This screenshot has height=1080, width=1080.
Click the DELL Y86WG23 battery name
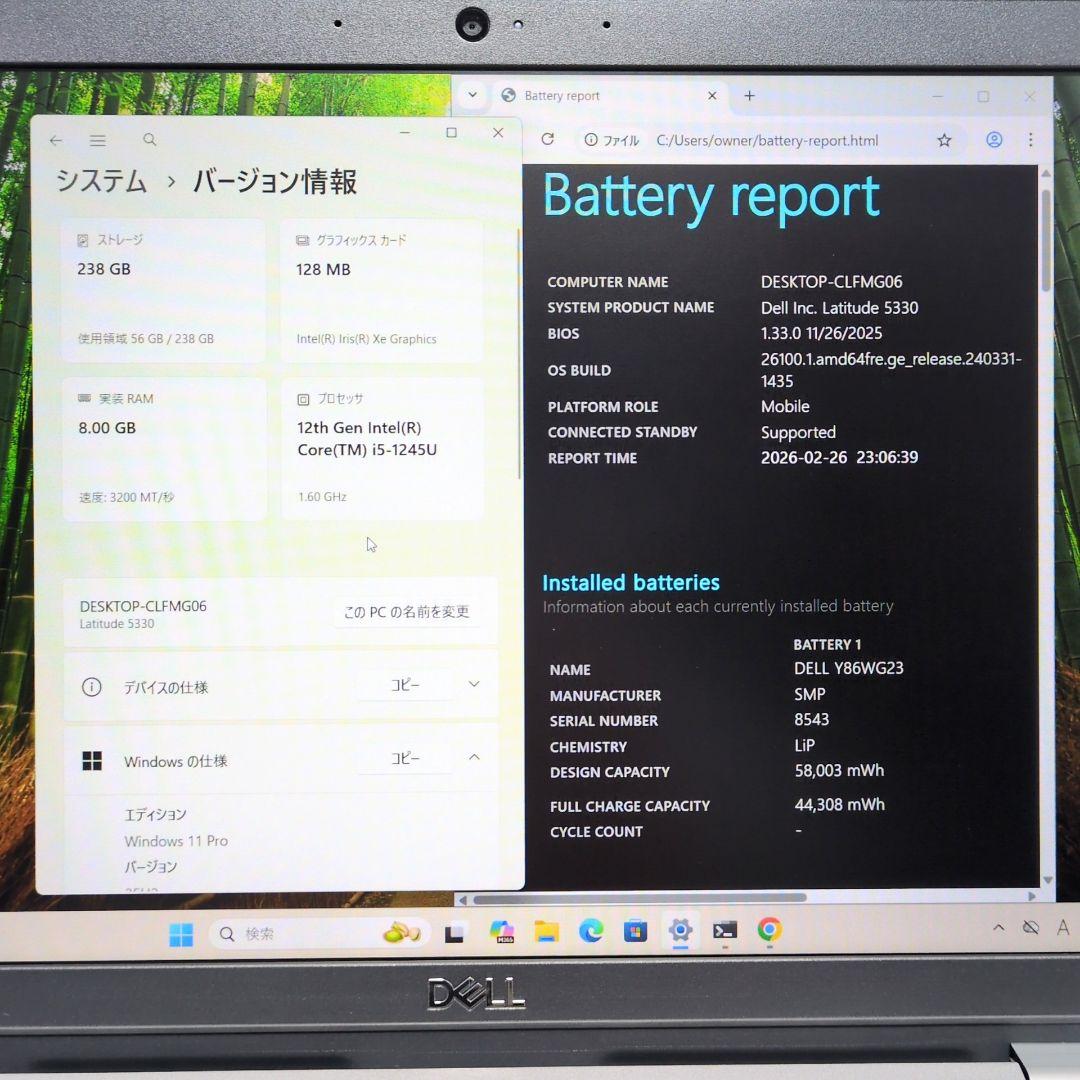click(x=849, y=668)
